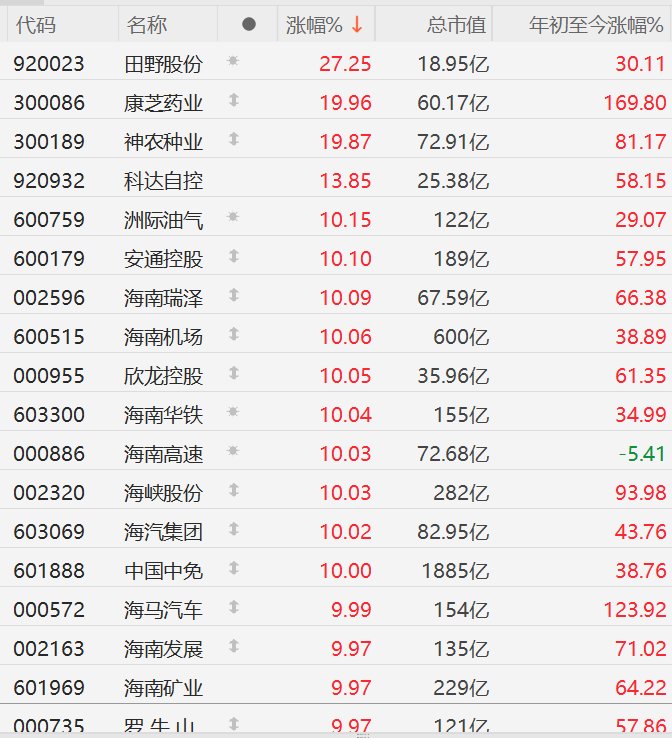Click the marker icon for 康芝药业
Image resolution: width=672 pixels, height=738 pixels.
pos(234,100)
